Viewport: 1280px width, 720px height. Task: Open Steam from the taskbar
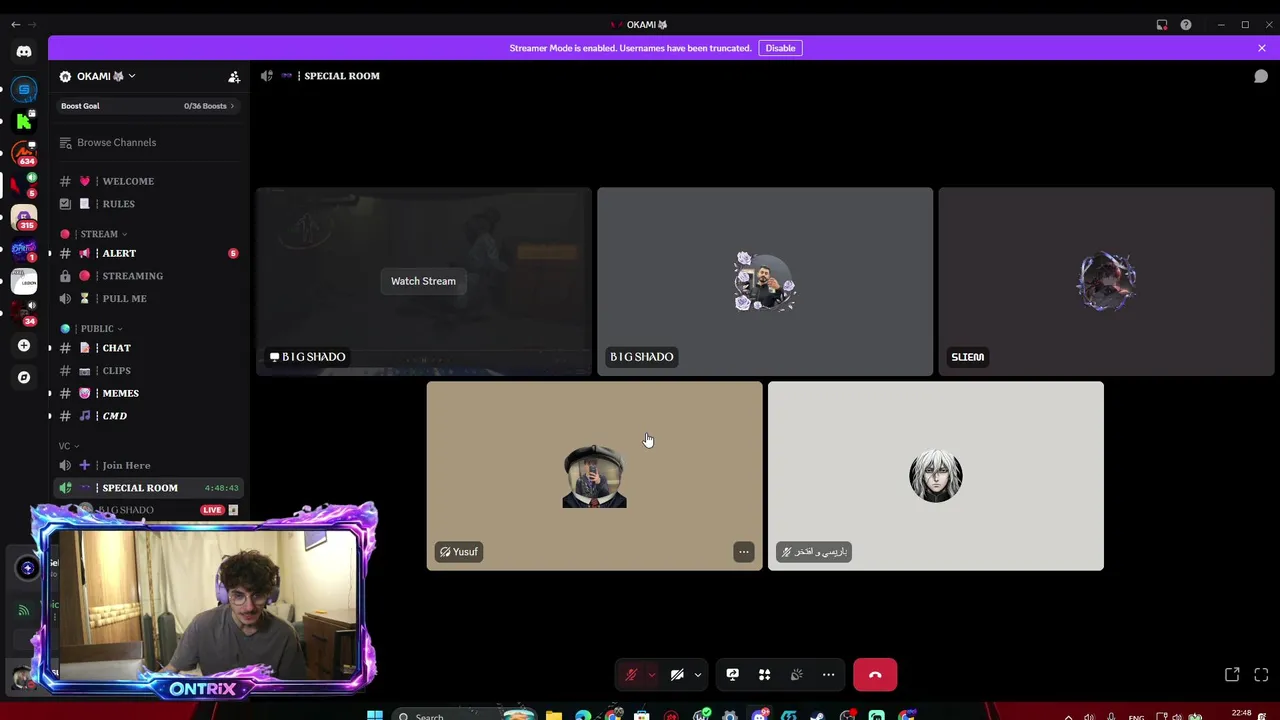(x=818, y=715)
